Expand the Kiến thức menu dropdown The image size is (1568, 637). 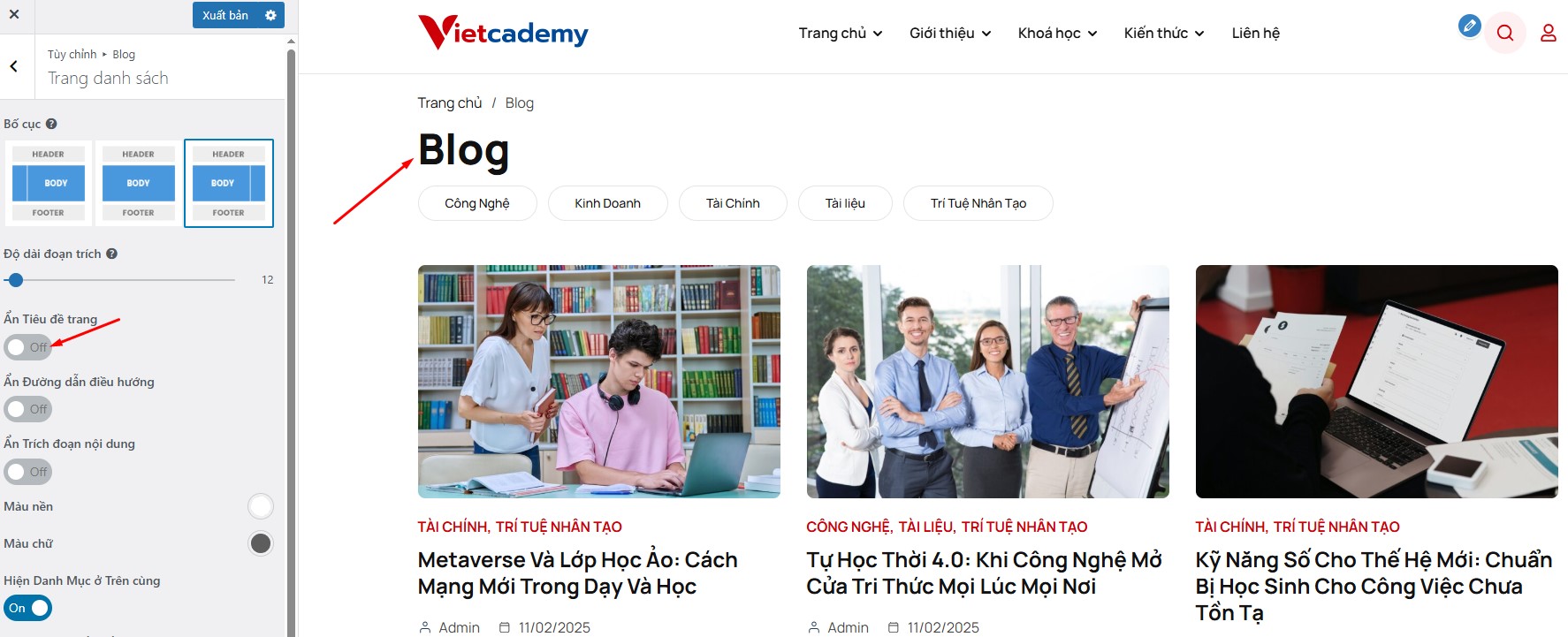pyautogui.click(x=1164, y=34)
